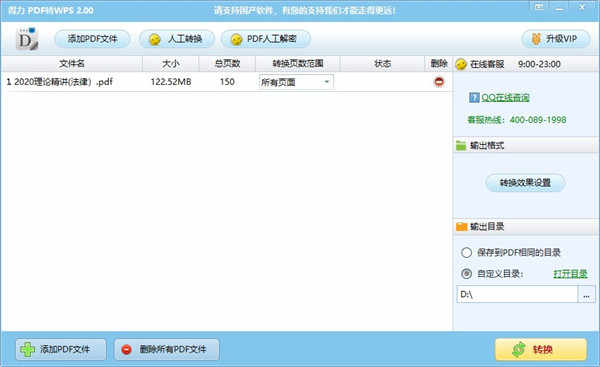Expand the 所有页面 page range dropdown
600x367 pixels.
point(326,82)
